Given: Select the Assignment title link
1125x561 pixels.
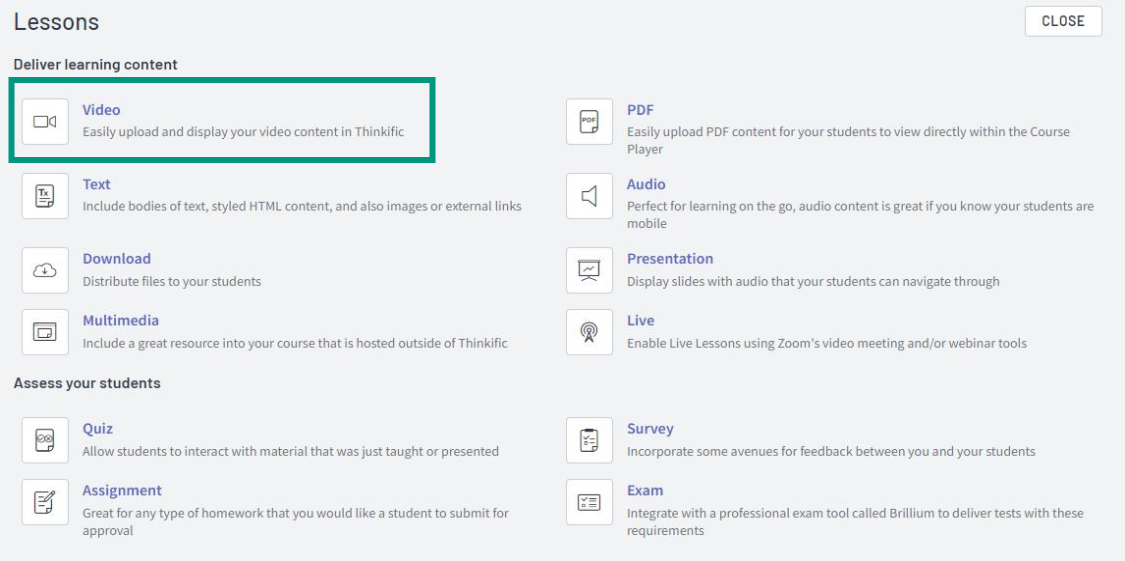Looking at the screenshot, I should 122,490.
